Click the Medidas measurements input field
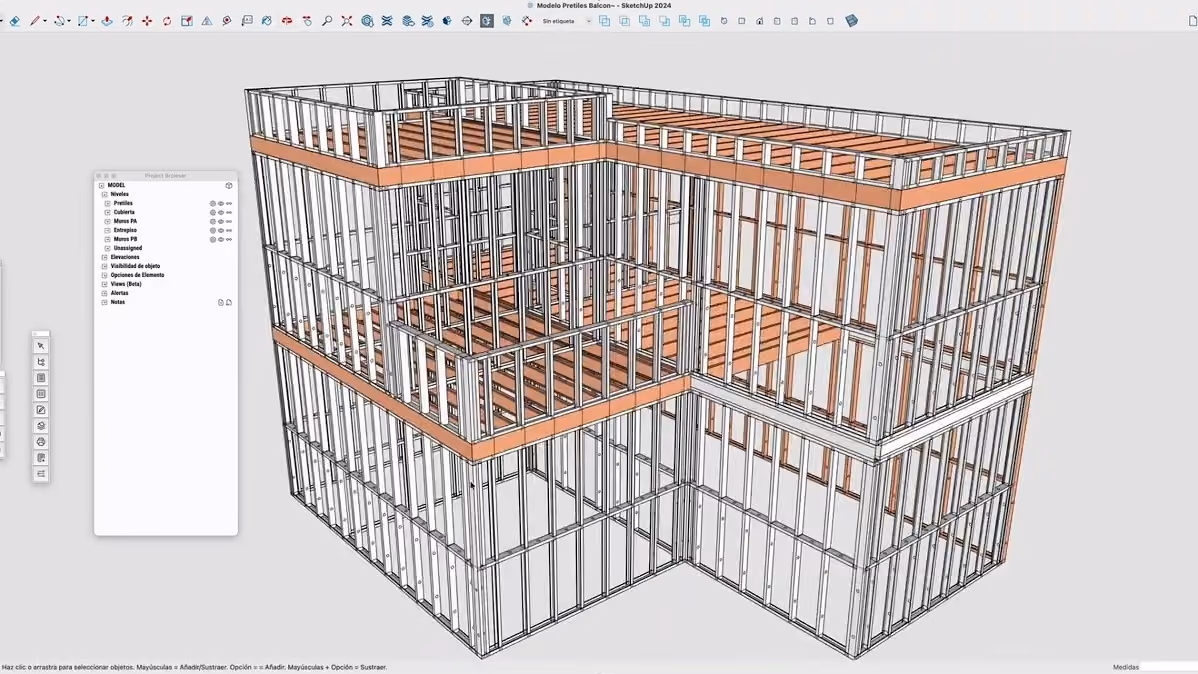The image size is (1198, 674). (x=1169, y=667)
